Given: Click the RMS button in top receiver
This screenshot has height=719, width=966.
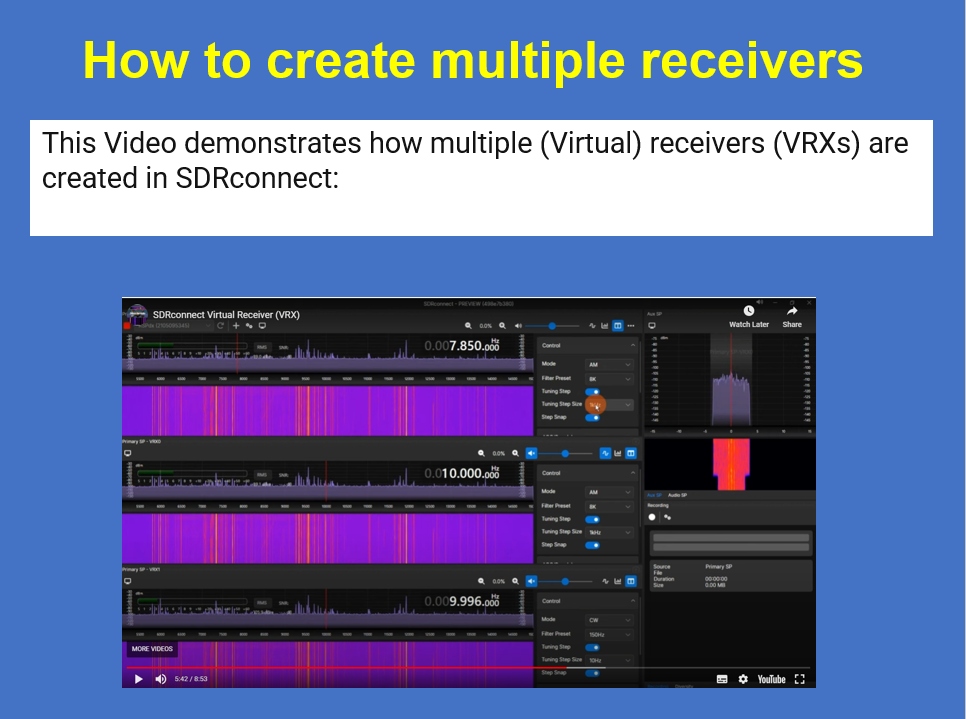Looking at the screenshot, I should (262, 347).
